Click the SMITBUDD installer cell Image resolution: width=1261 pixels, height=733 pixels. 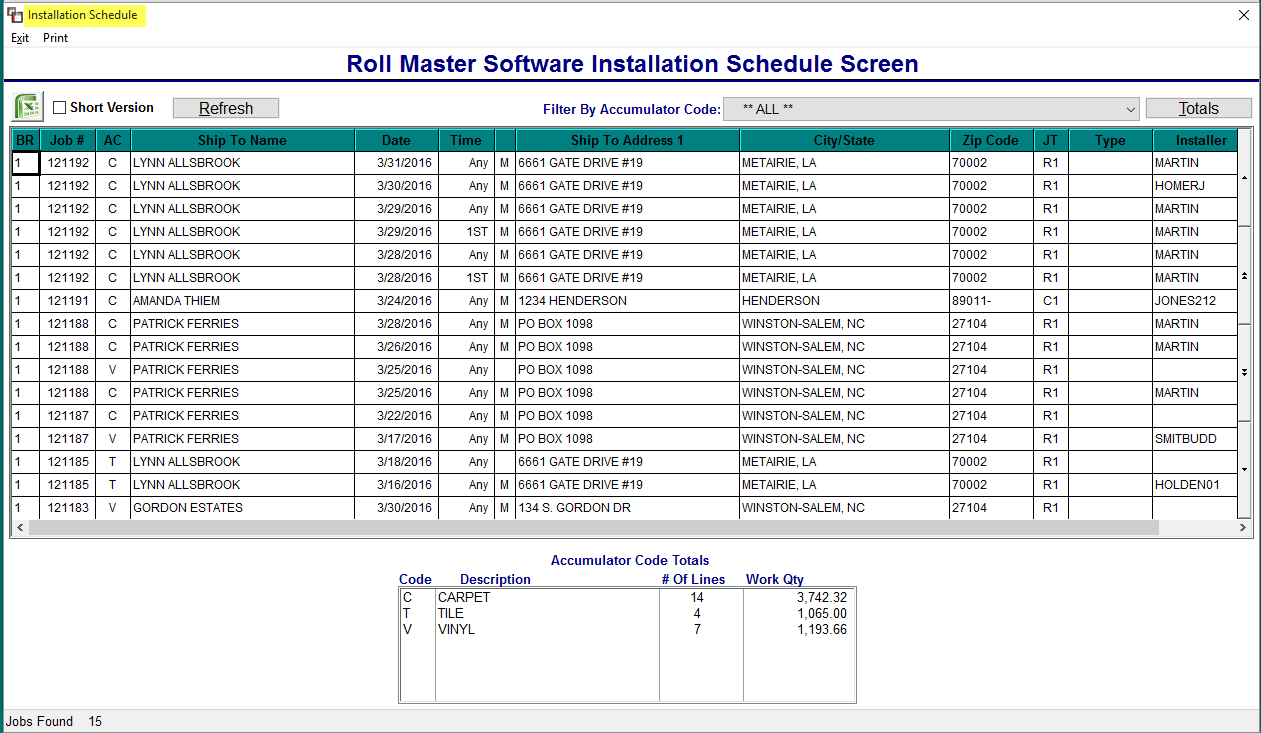tap(1195, 439)
